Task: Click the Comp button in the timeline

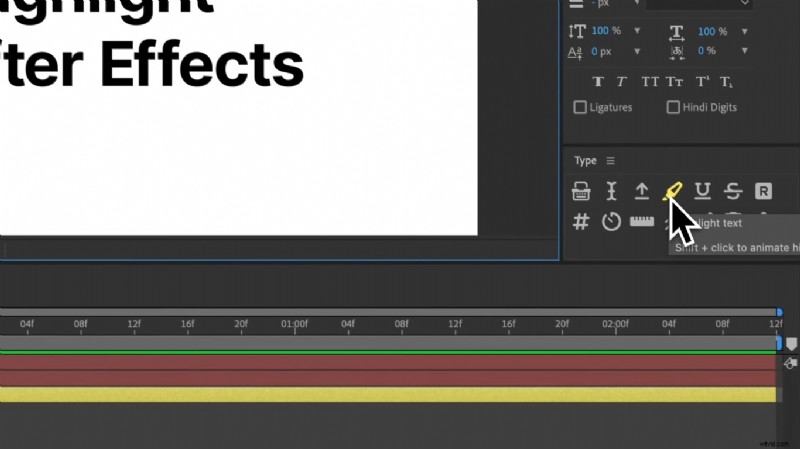Action: tap(790, 363)
